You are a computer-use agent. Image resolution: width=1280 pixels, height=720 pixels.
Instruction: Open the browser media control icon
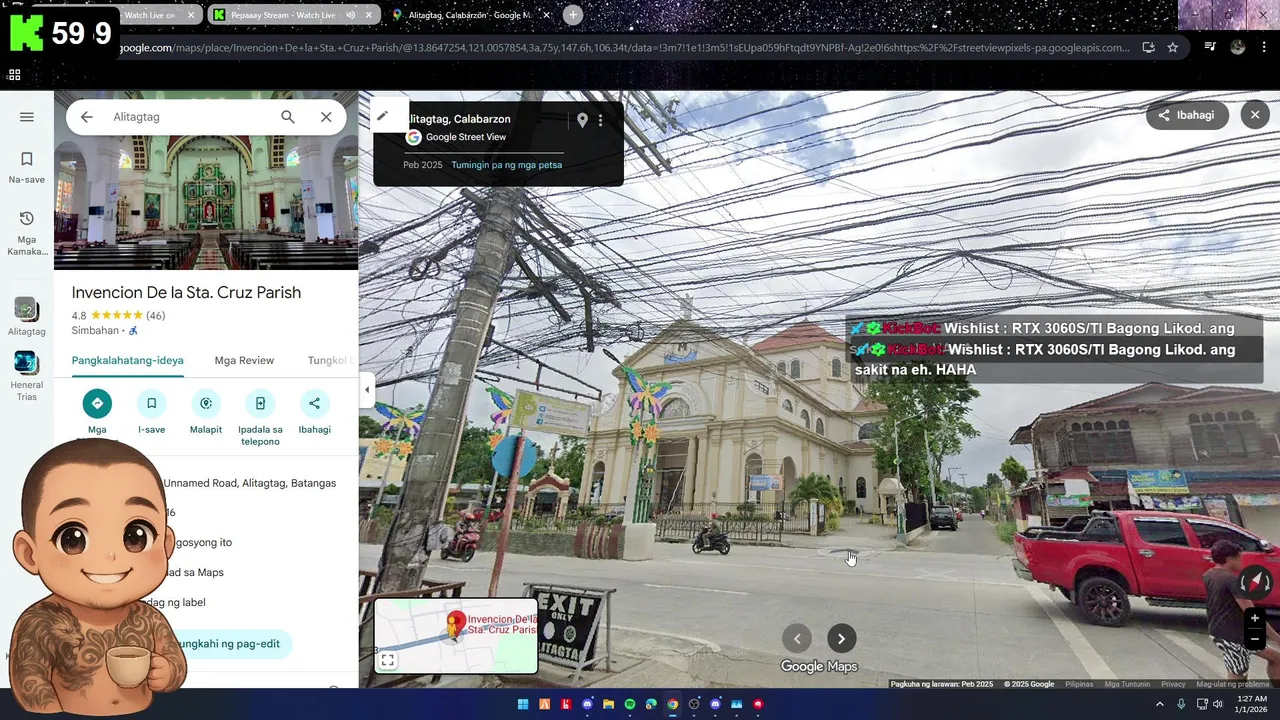1210,47
